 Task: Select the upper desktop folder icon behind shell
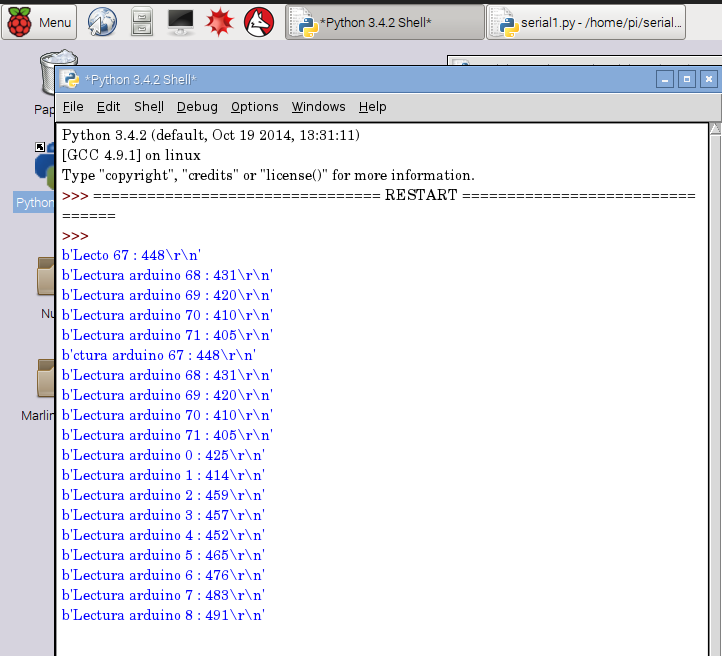(46, 276)
